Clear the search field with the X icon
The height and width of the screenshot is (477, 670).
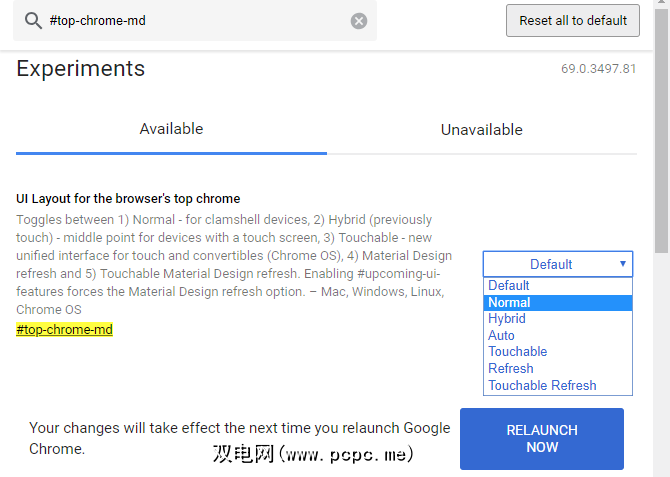click(359, 21)
